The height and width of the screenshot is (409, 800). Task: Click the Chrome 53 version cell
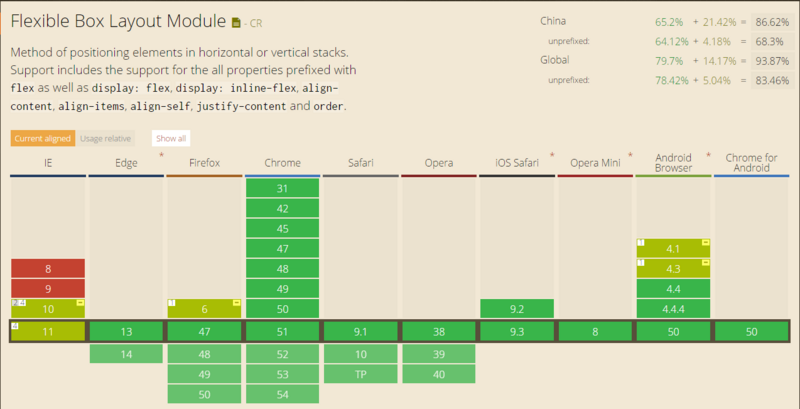click(x=283, y=374)
